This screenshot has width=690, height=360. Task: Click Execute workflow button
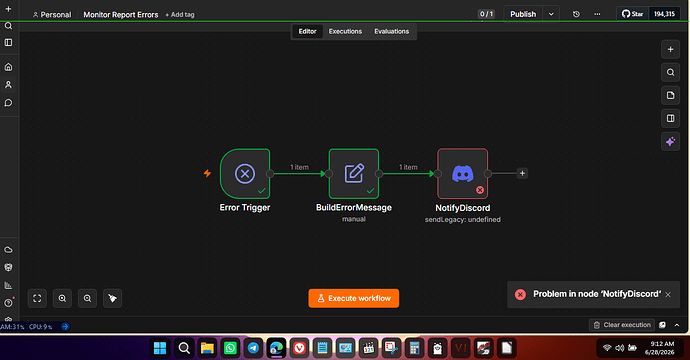pyautogui.click(x=354, y=298)
